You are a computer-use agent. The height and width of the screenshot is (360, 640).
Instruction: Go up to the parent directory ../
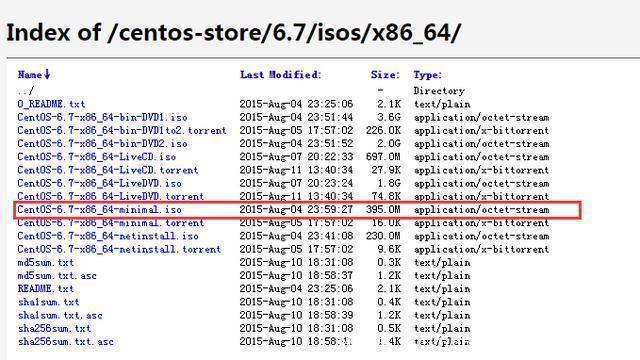click(x=26, y=91)
